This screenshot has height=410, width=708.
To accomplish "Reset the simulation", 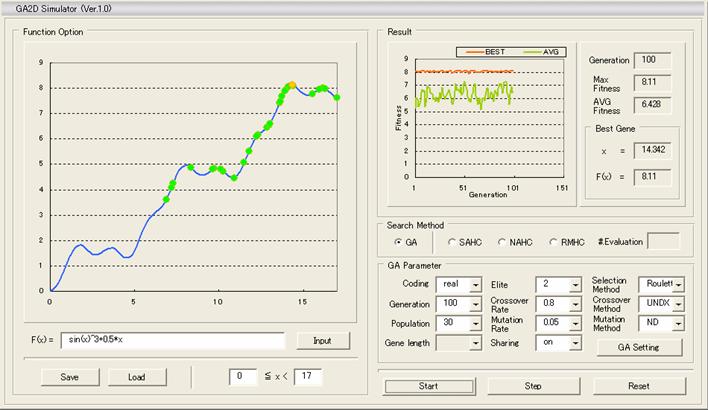I will pos(639,387).
